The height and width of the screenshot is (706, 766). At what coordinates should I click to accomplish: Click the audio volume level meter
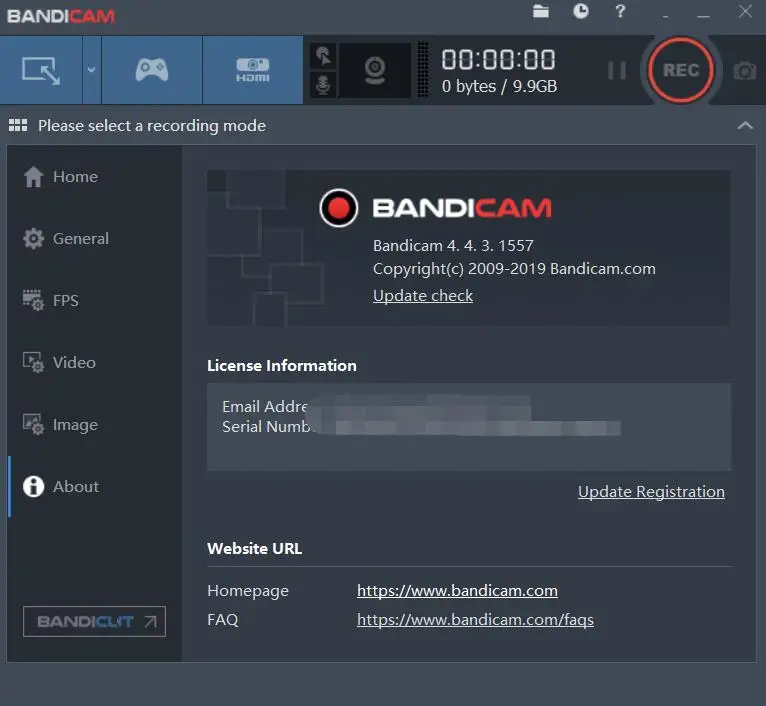pyautogui.click(x=423, y=70)
